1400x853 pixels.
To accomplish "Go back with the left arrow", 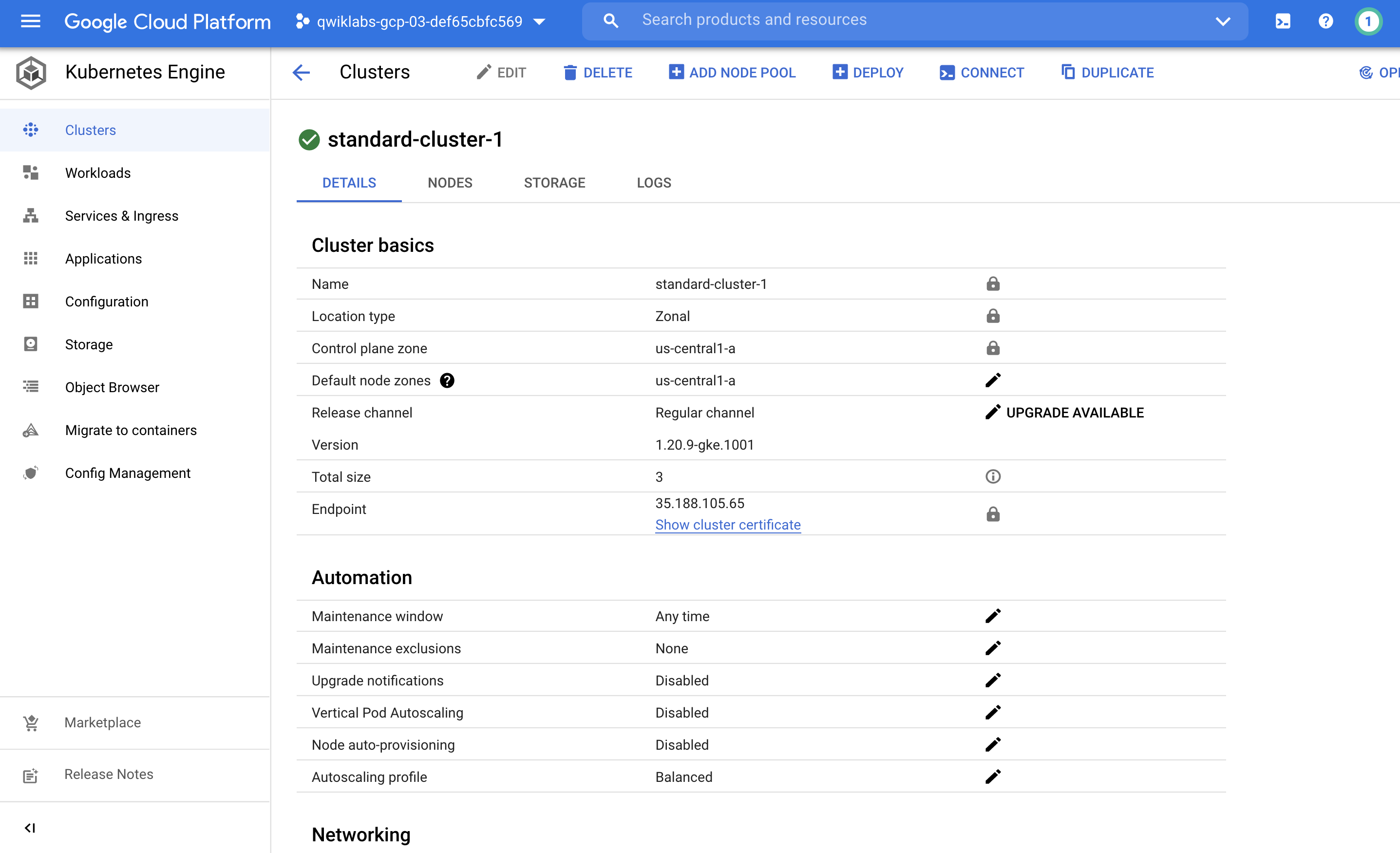I will pos(301,73).
